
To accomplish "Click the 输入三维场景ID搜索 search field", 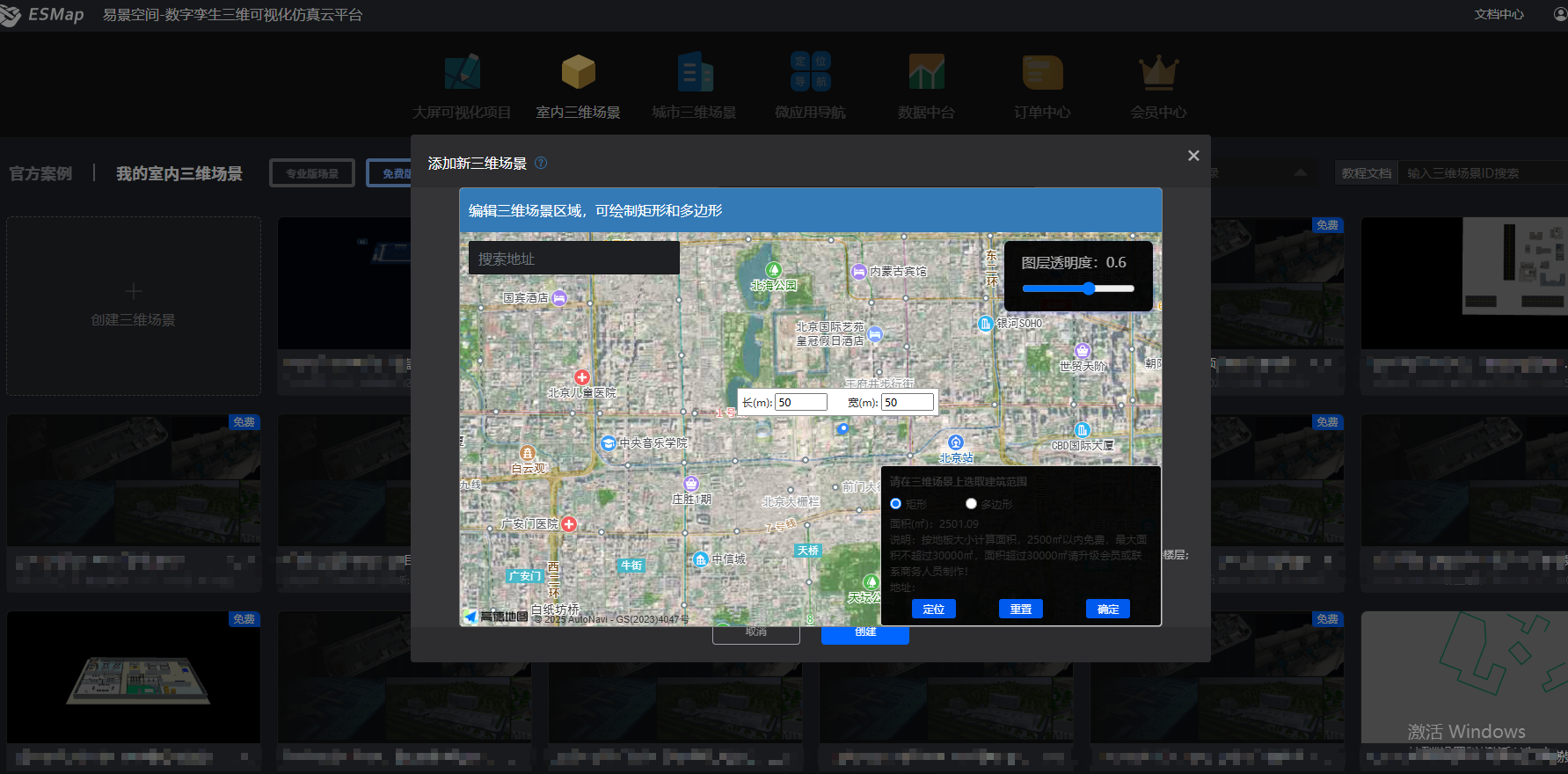I will [x=1484, y=173].
